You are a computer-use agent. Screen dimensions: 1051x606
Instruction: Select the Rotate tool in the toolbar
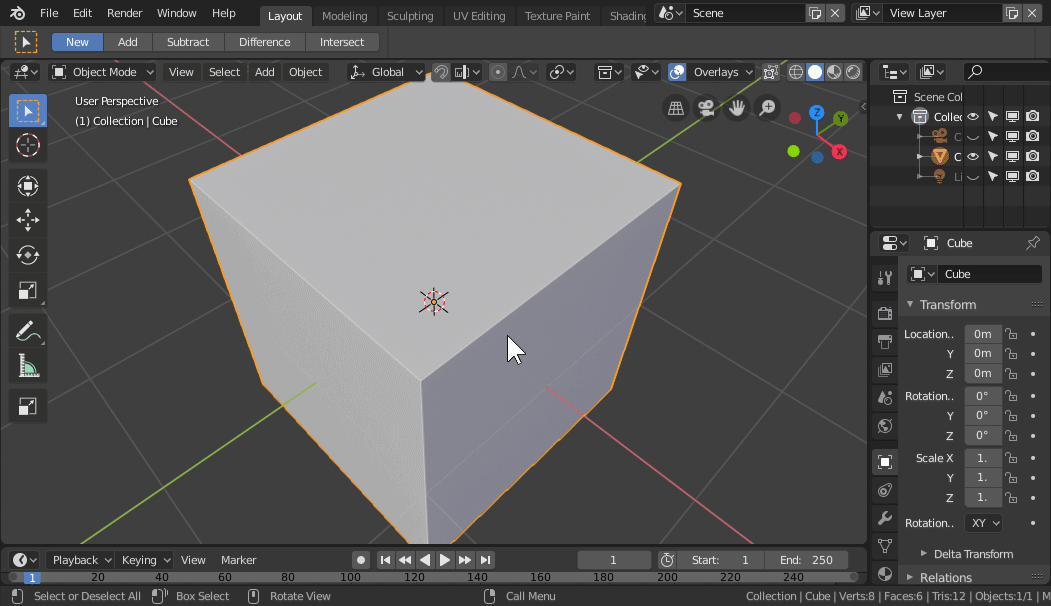pyautogui.click(x=28, y=255)
